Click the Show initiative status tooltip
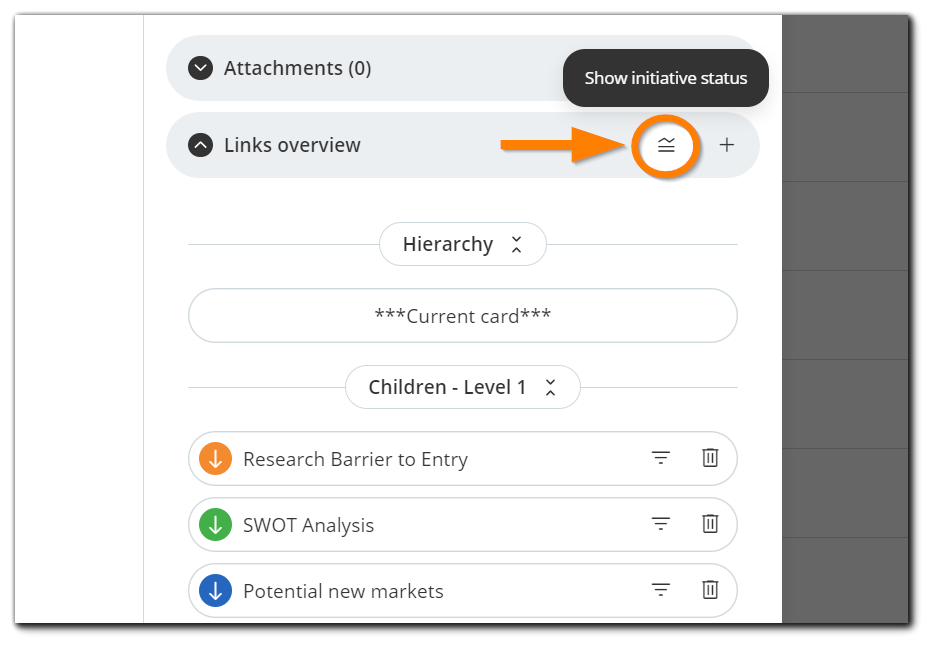The image size is (935, 650). [665, 78]
